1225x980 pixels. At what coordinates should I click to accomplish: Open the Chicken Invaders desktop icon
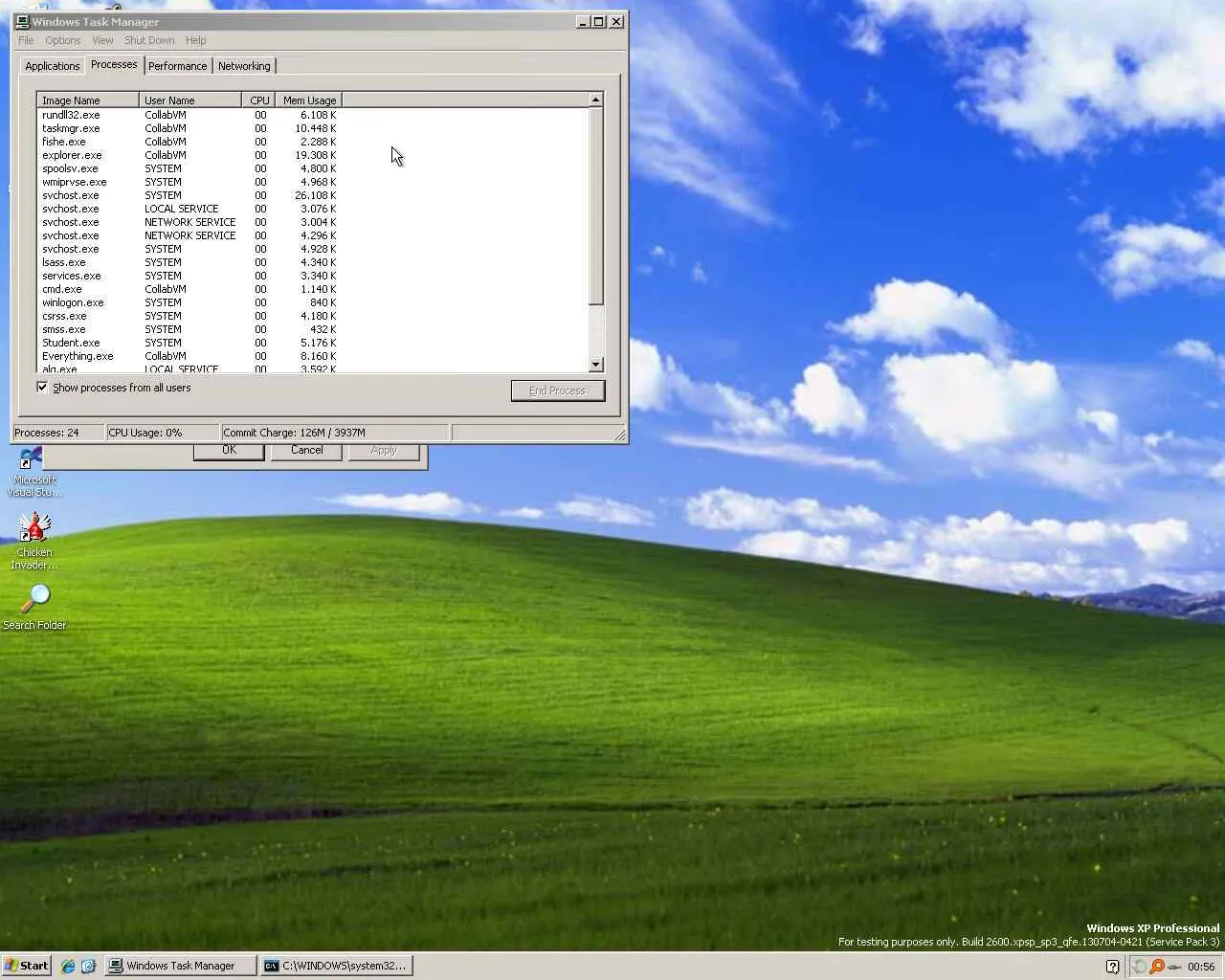34,541
